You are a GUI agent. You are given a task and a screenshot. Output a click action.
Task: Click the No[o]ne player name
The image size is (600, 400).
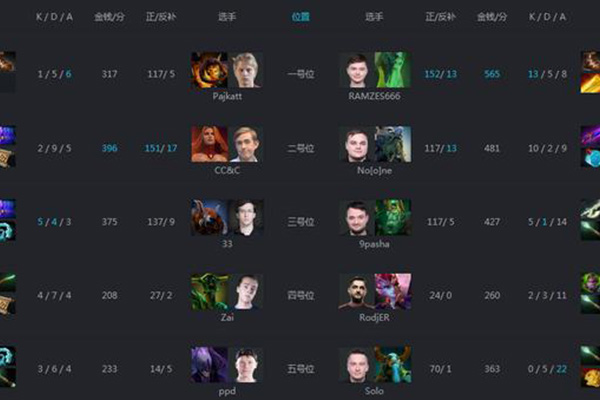tap(374, 170)
